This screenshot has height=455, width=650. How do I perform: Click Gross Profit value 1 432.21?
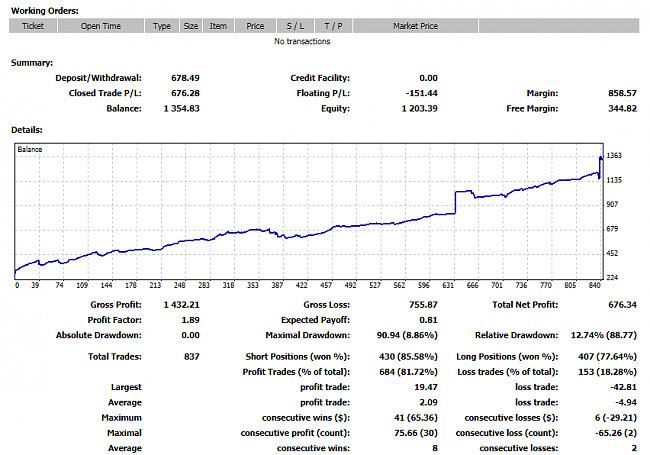(x=182, y=305)
